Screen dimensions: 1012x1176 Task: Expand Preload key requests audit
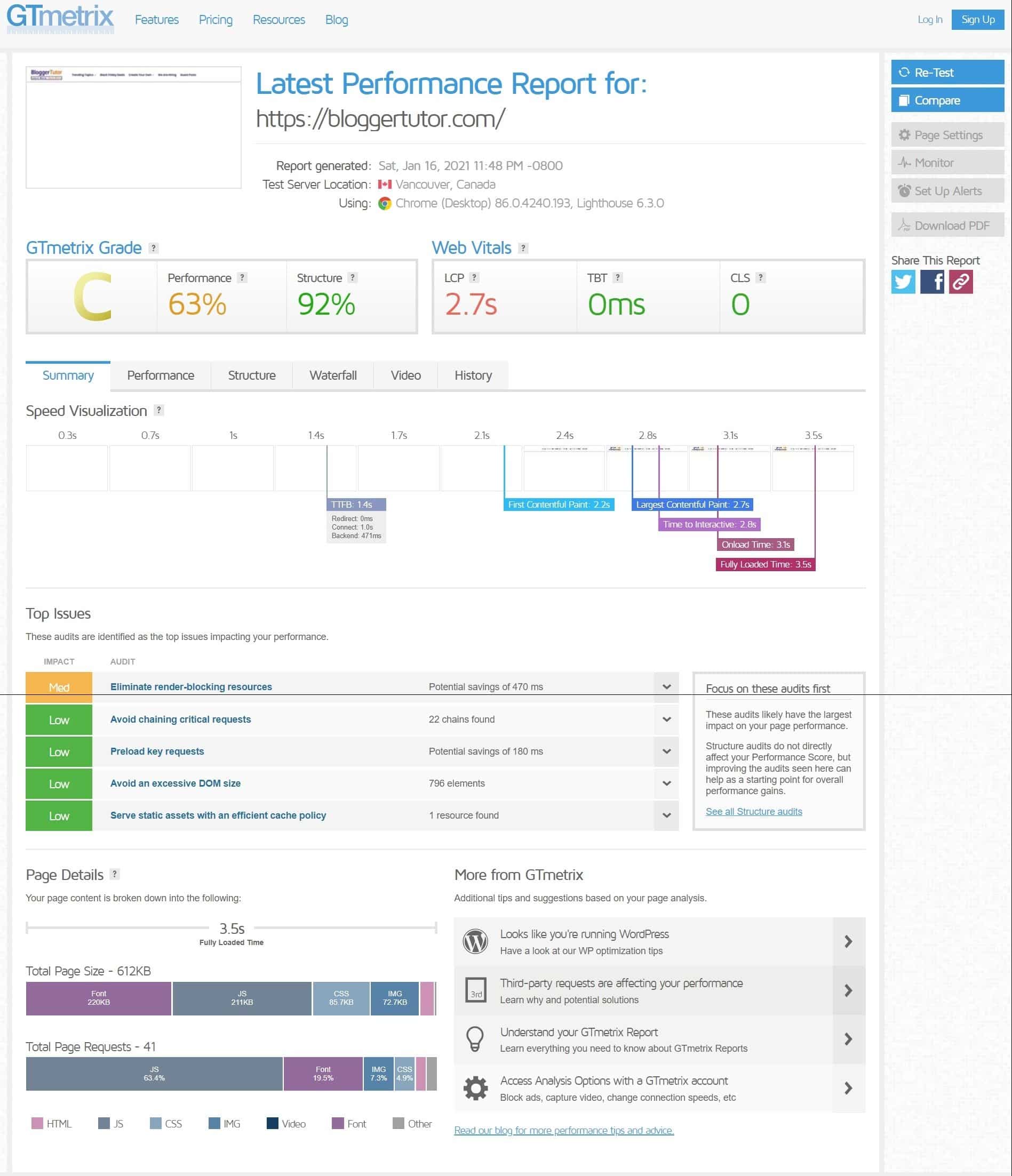666,751
